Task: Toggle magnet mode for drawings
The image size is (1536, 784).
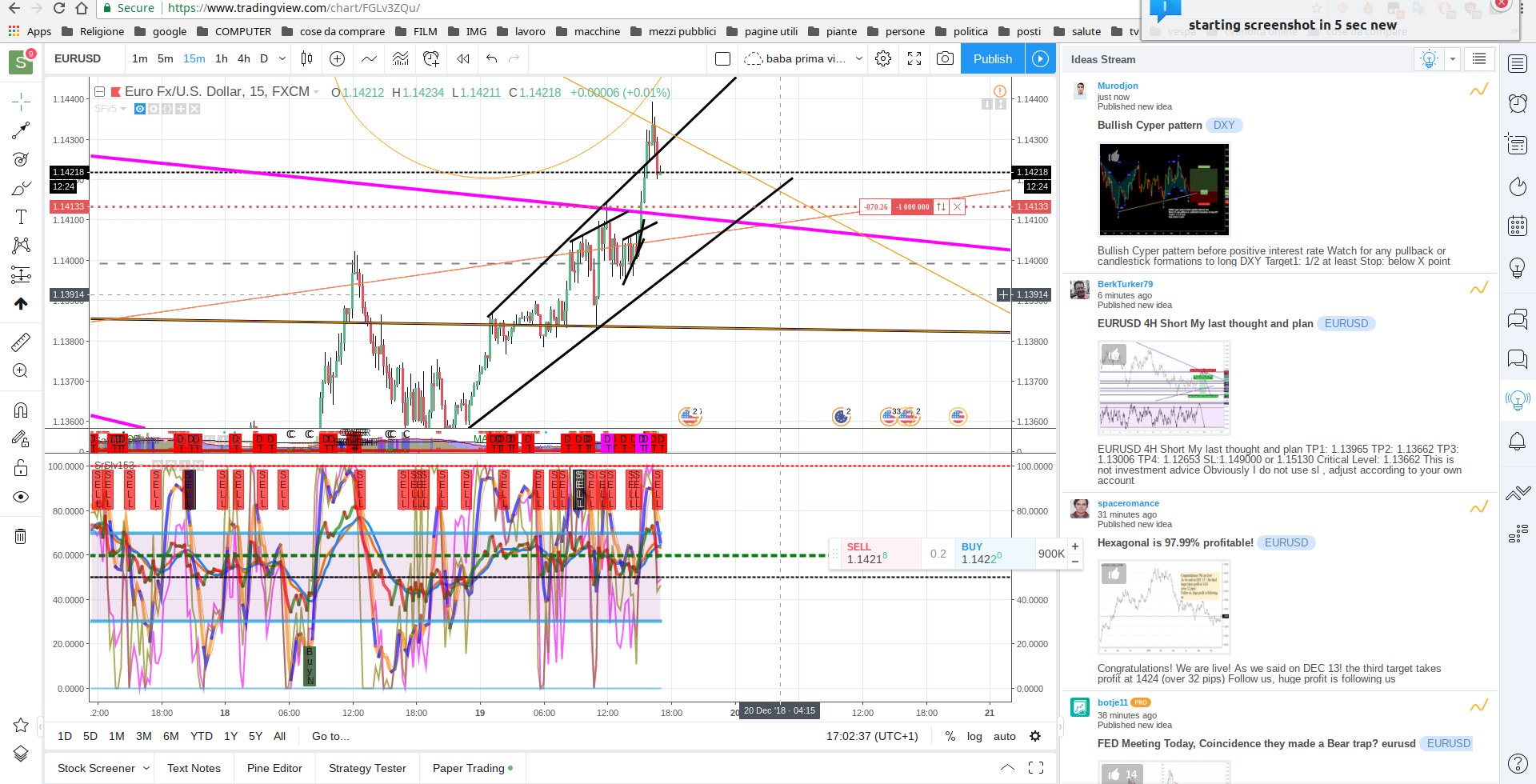Action: [21, 410]
